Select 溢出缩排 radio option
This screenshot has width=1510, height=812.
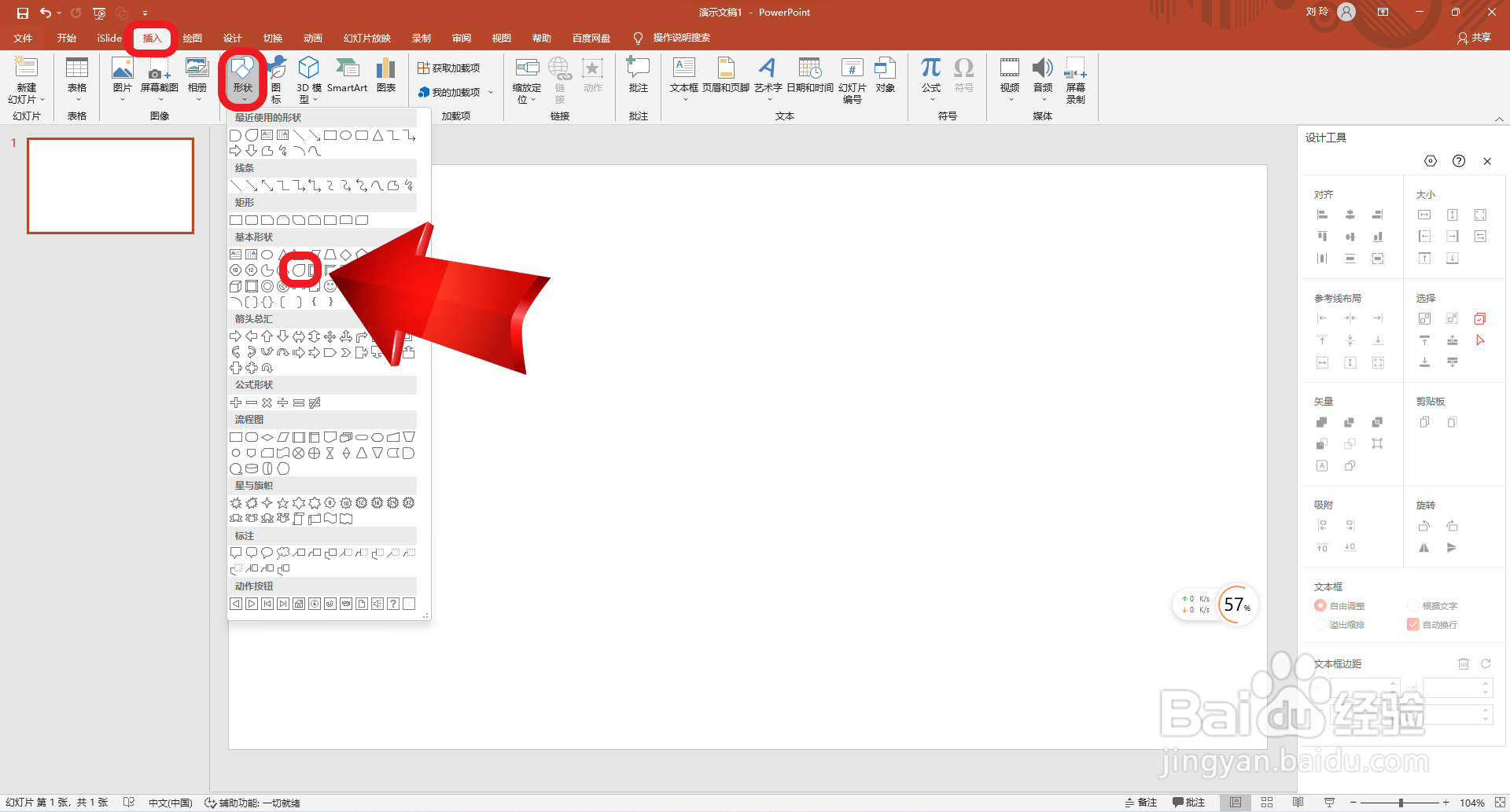[1320, 624]
